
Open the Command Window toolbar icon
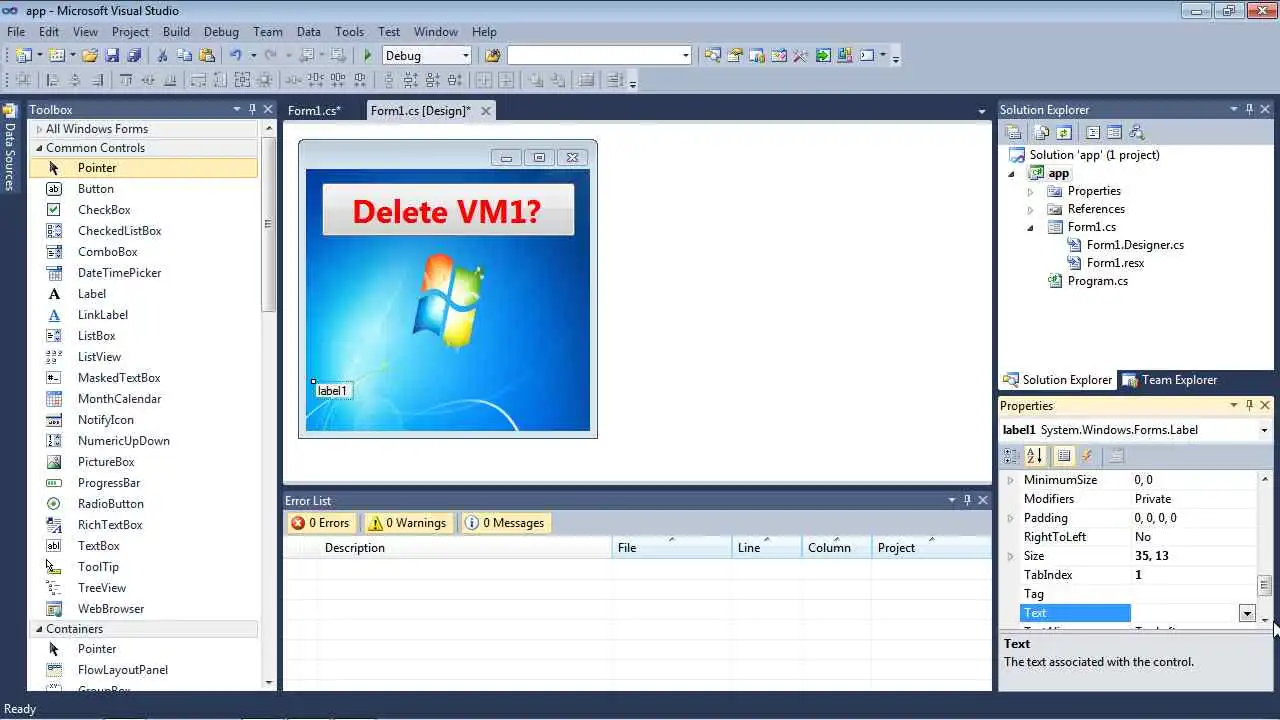(x=867, y=56)
